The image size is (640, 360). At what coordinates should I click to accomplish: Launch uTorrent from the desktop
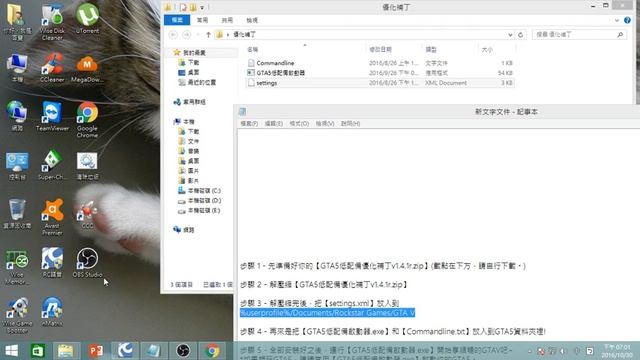point(87,19)
